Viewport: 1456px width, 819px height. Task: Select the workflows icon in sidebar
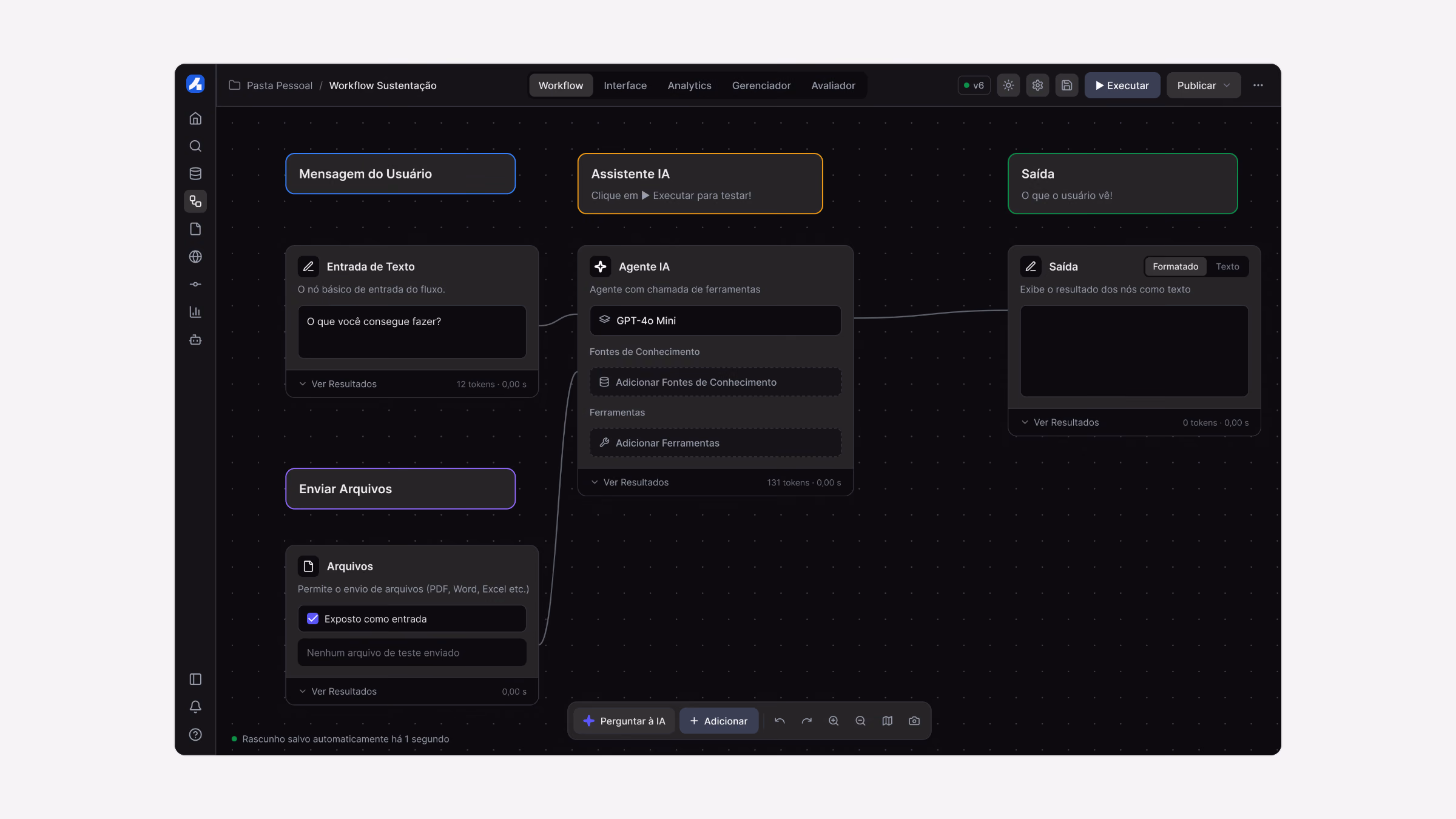[x=195, y=201]
